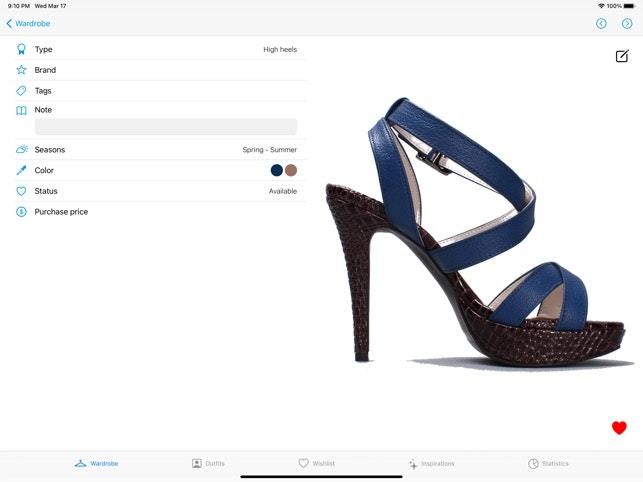Image resolution: width=643 pixels, height=482 pixels.
Task: Click the Note book icon
Action: [21, 110]
